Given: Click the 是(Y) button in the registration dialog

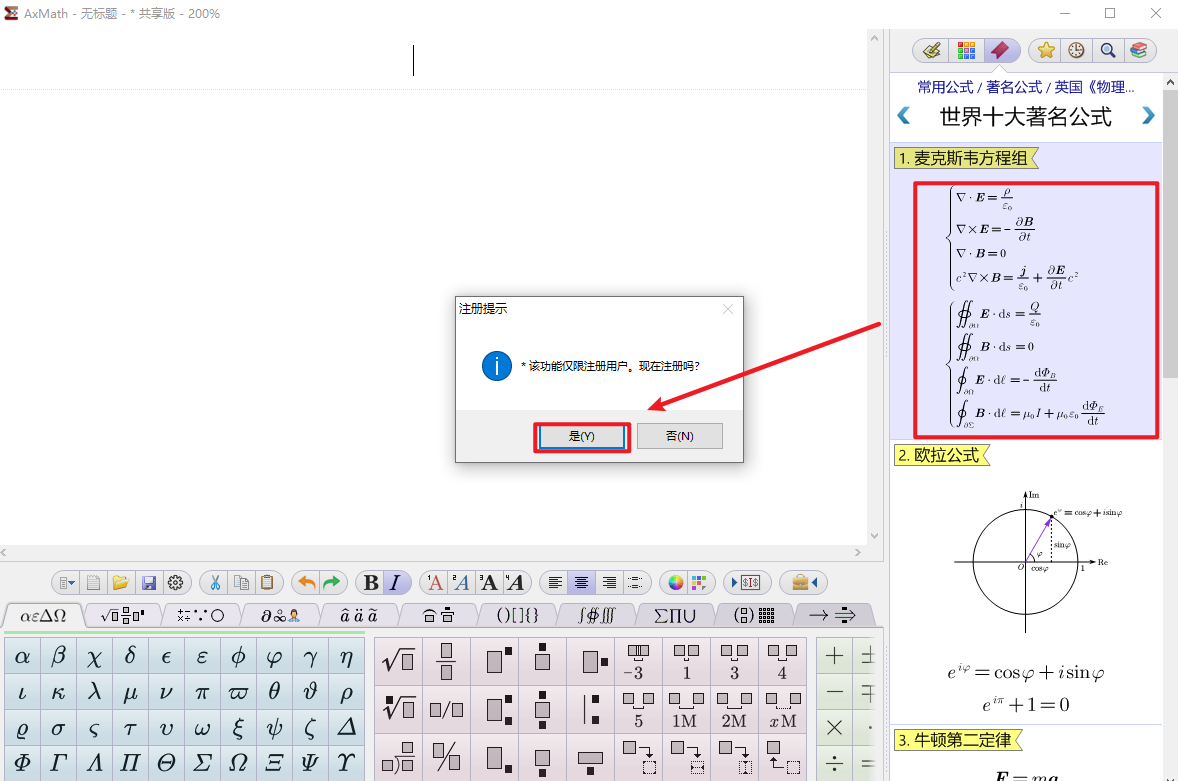Looking at the screenshot, I should click(581, 437).
